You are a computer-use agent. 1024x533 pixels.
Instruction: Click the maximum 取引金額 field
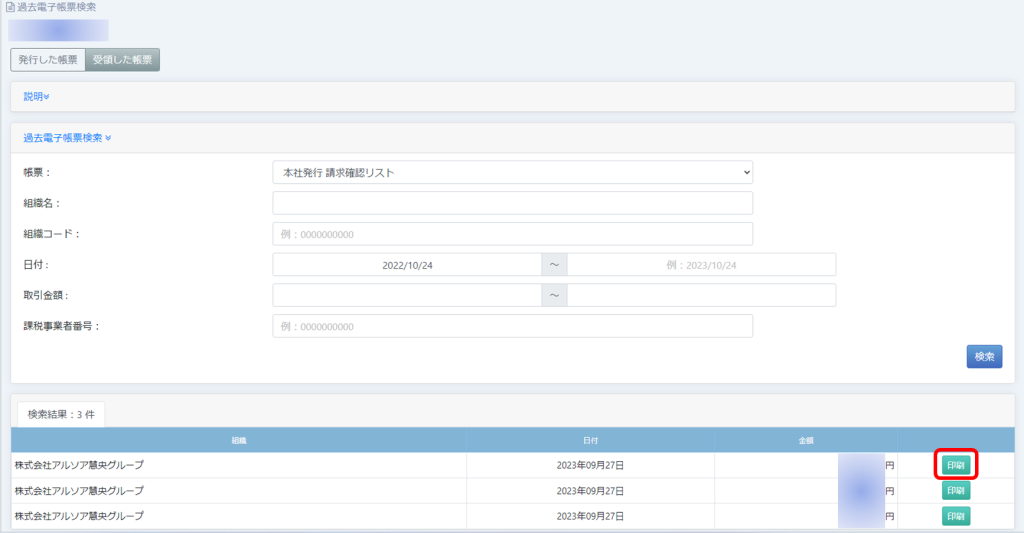click(x=701, y=296)
